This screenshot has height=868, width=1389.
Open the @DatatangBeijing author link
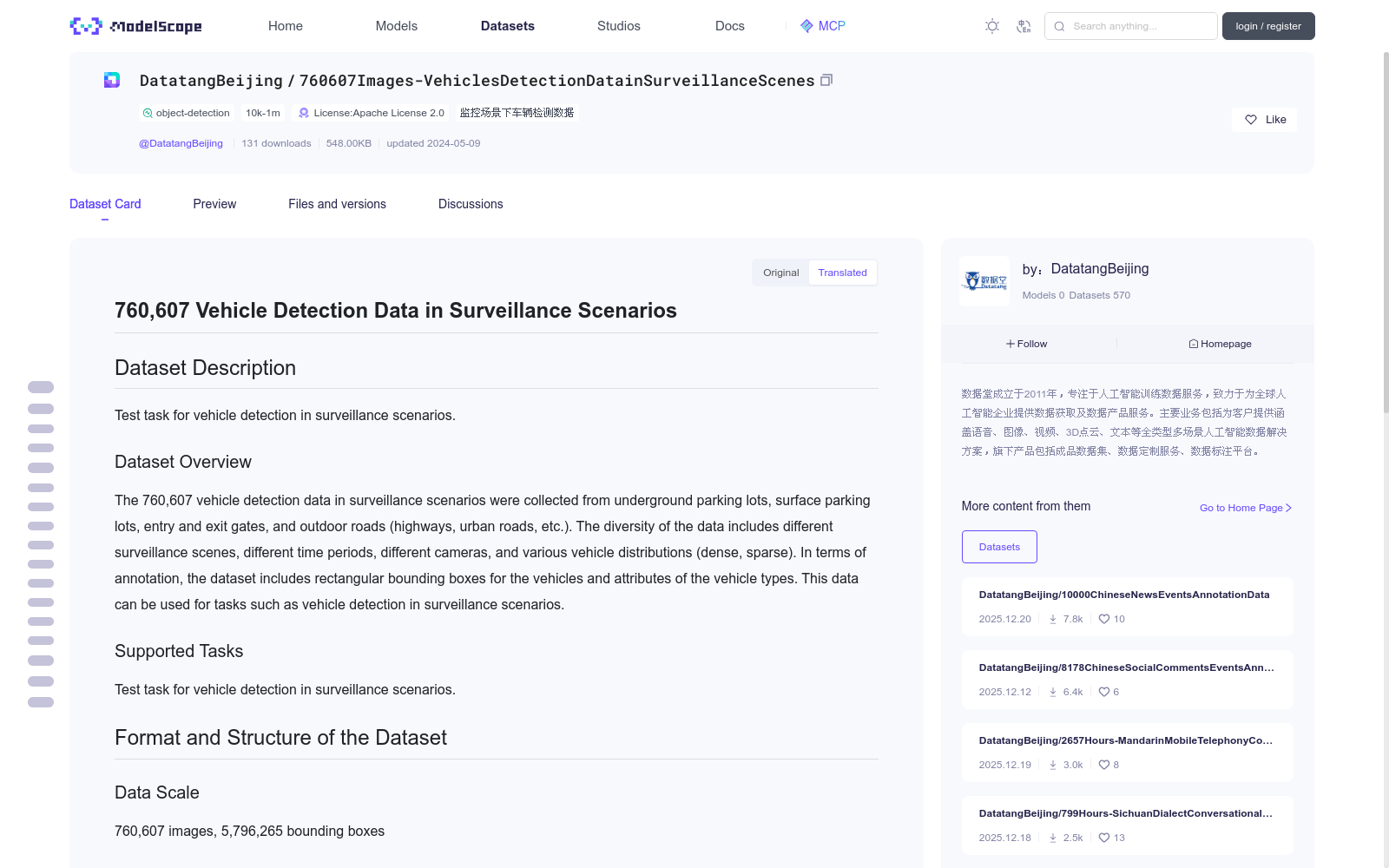click(181, 143)
